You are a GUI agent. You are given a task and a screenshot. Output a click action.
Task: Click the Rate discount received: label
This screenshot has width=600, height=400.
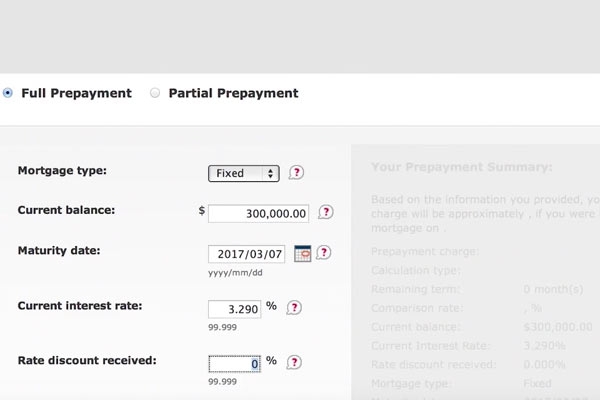point(87,361)
